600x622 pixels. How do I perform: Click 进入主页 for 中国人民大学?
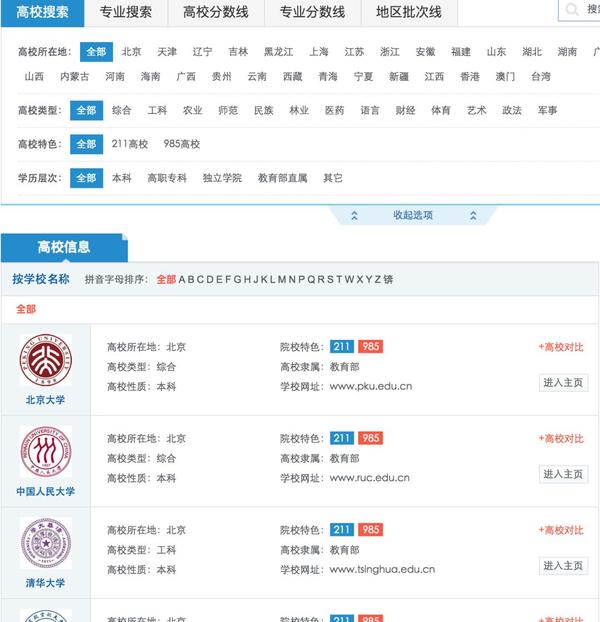563,474
